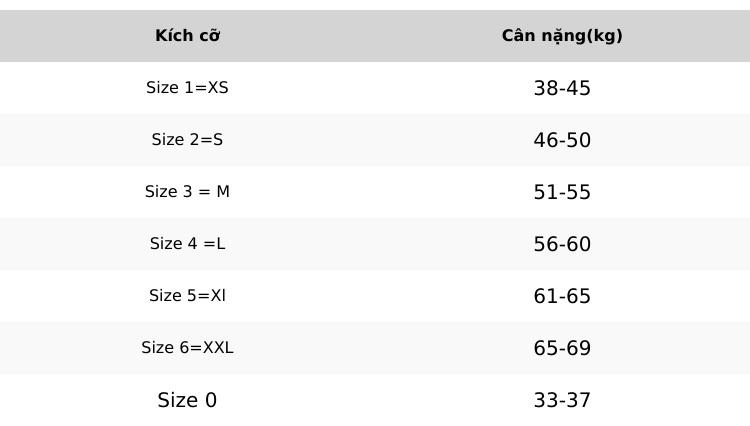Select the 61-65 weight cell

pyautogui.click(x=562, y=296)
